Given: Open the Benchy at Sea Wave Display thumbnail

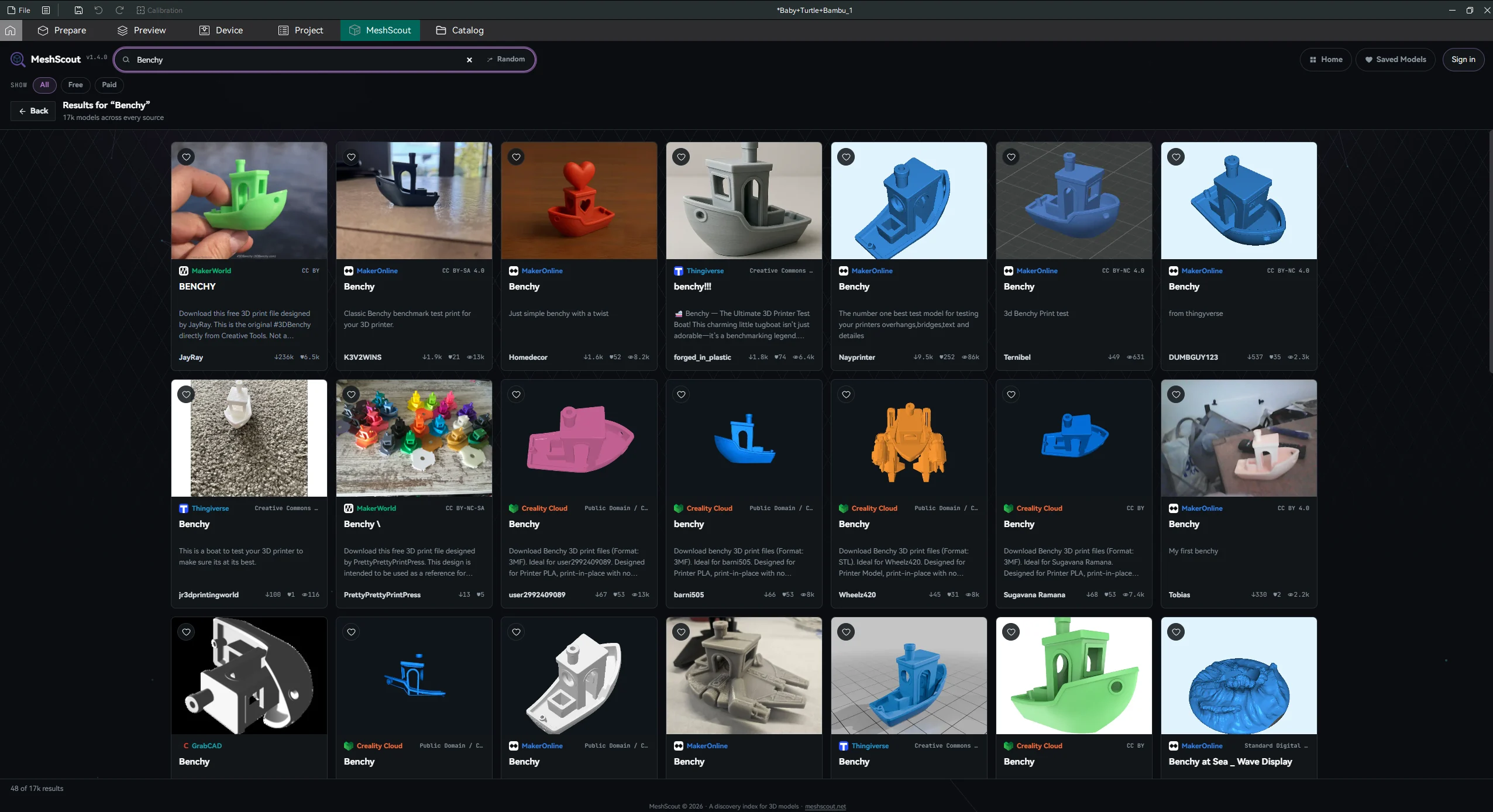Looking at the screenshot, I should [x=1239, y=676].
